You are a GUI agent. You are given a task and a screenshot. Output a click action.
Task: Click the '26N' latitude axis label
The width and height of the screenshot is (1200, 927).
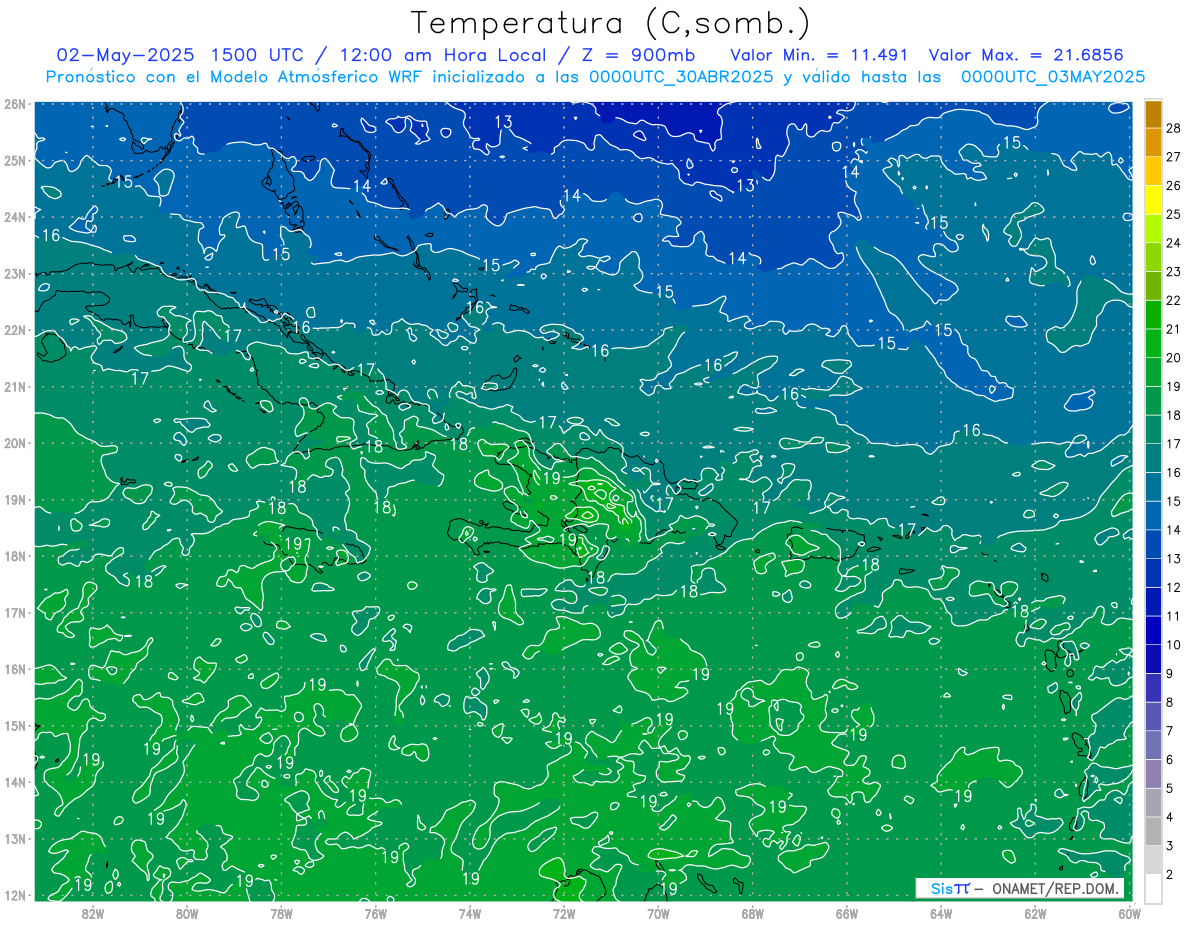(x=13, y=104)
